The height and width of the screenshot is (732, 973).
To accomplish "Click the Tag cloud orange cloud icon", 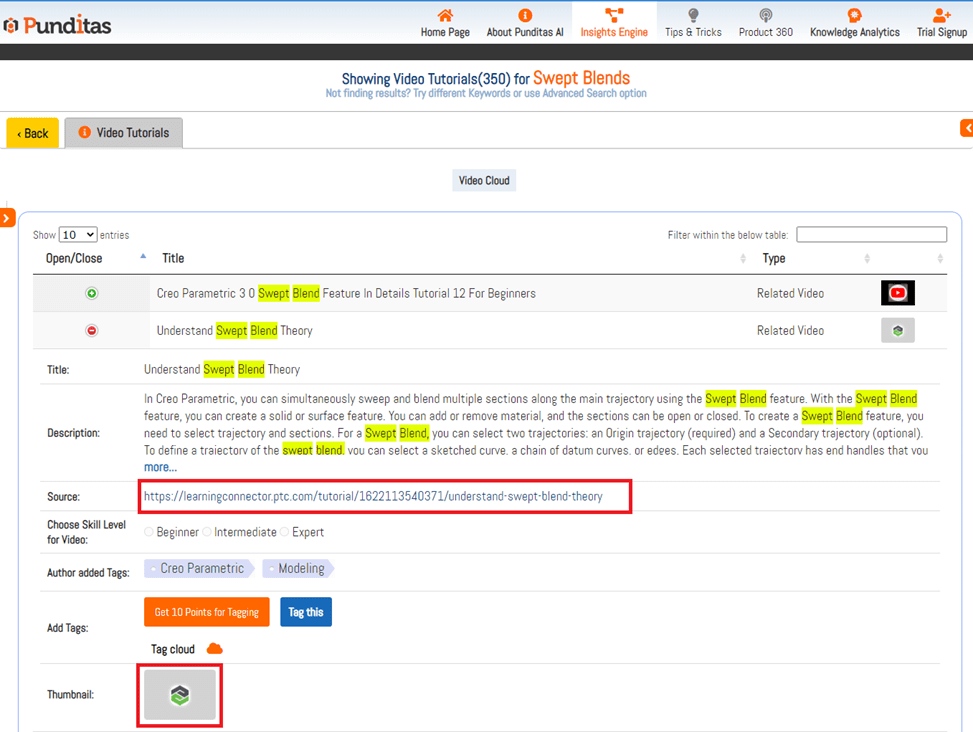I will pyautogui.click(x=214, y=649).
